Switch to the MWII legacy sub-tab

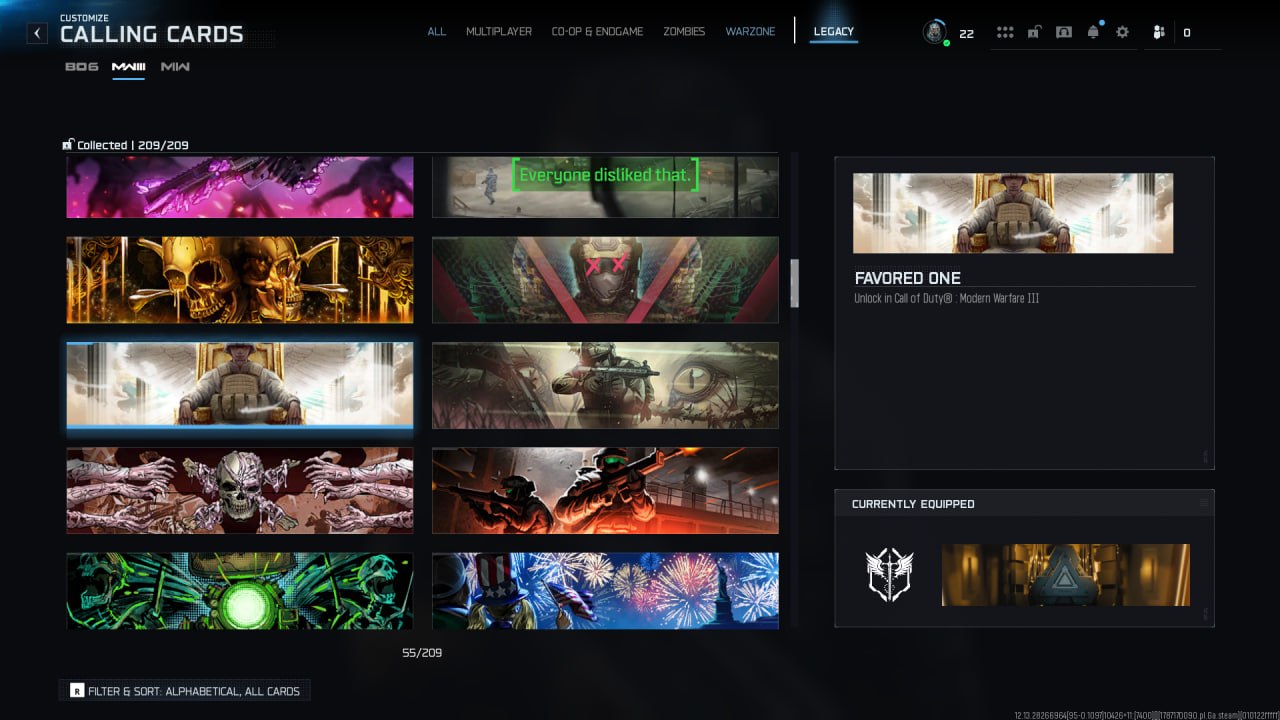pos(175,67)
